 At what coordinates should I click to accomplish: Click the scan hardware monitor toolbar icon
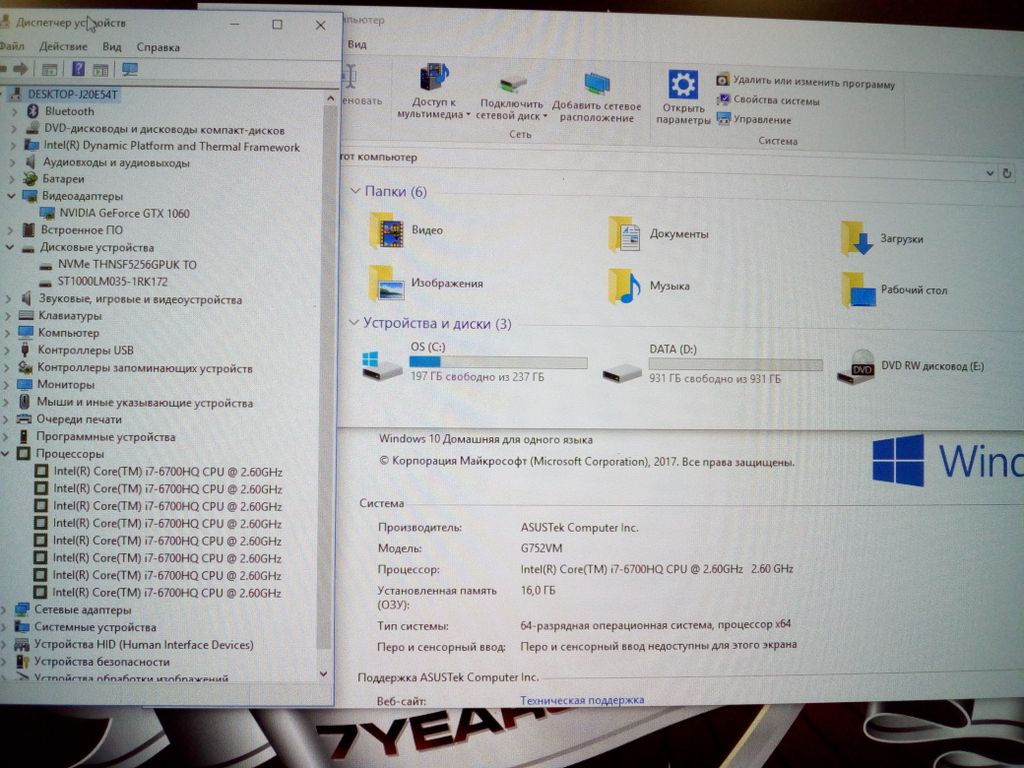pos(129,69)
